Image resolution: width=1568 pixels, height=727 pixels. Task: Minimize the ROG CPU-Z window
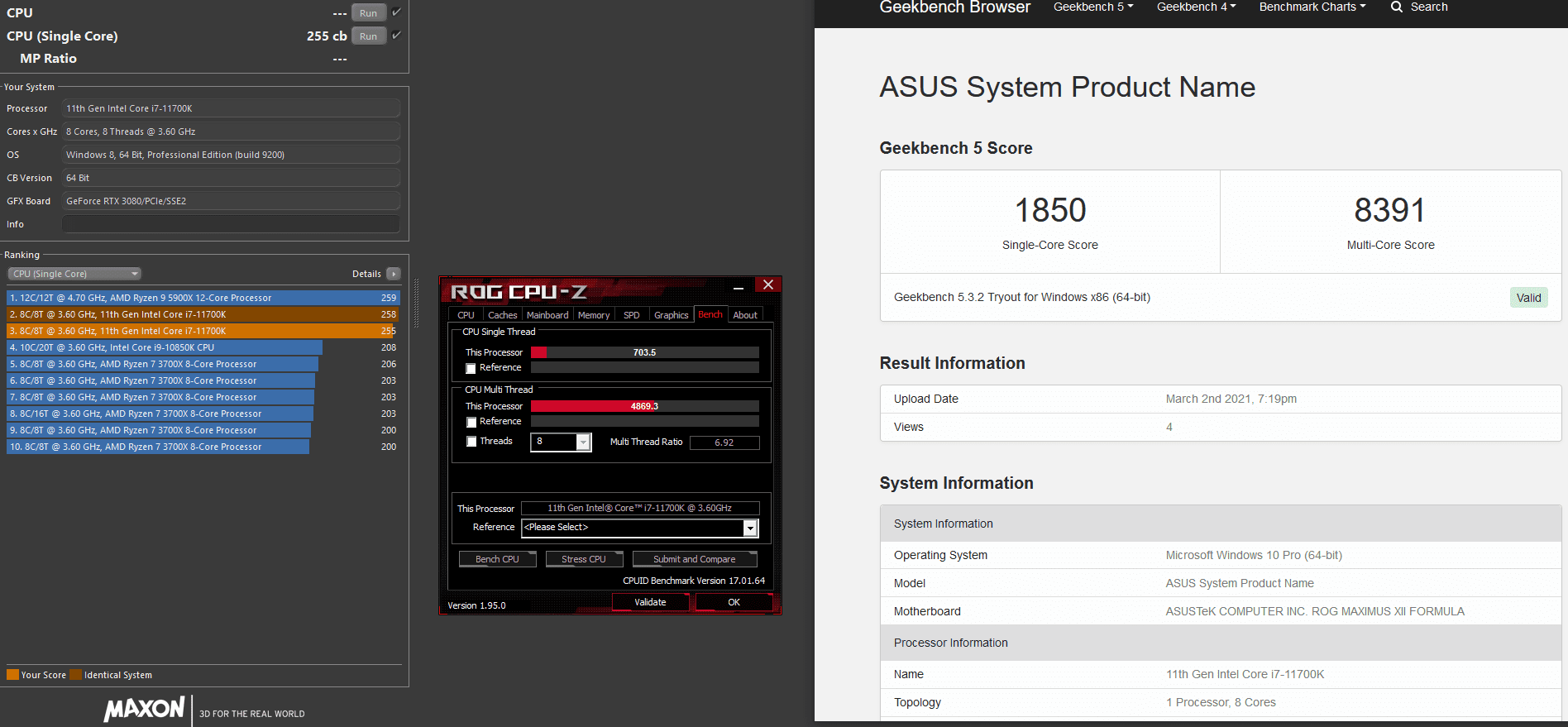(x=739, y=286)
